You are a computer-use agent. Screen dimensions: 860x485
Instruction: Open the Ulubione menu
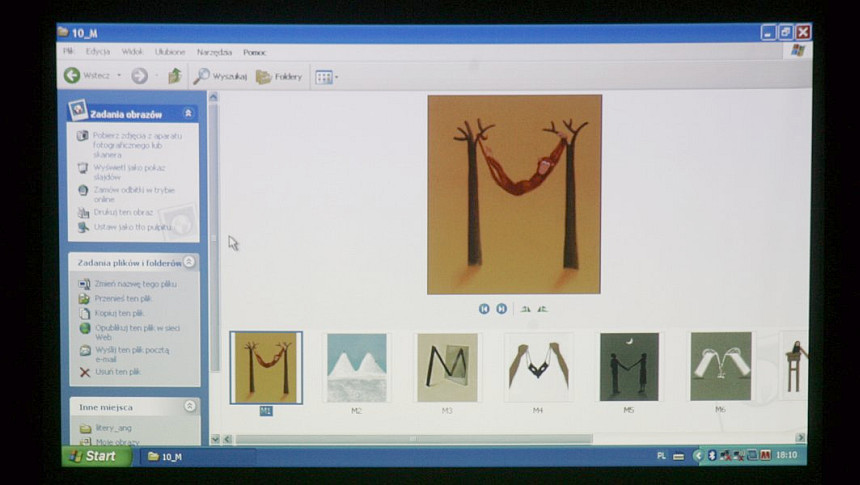tap(170, 52)
